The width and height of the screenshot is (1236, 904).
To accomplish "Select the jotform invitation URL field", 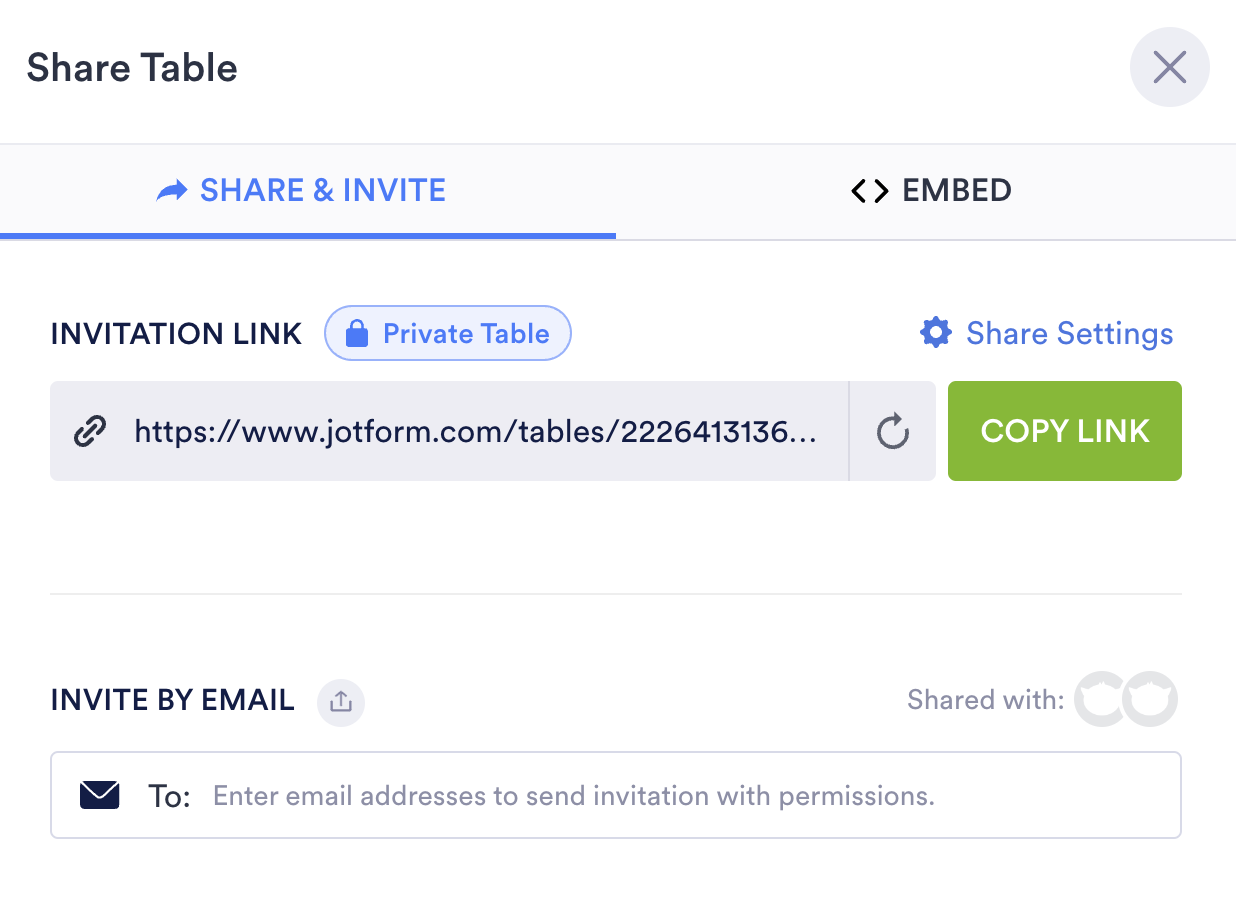I will 475,431.
